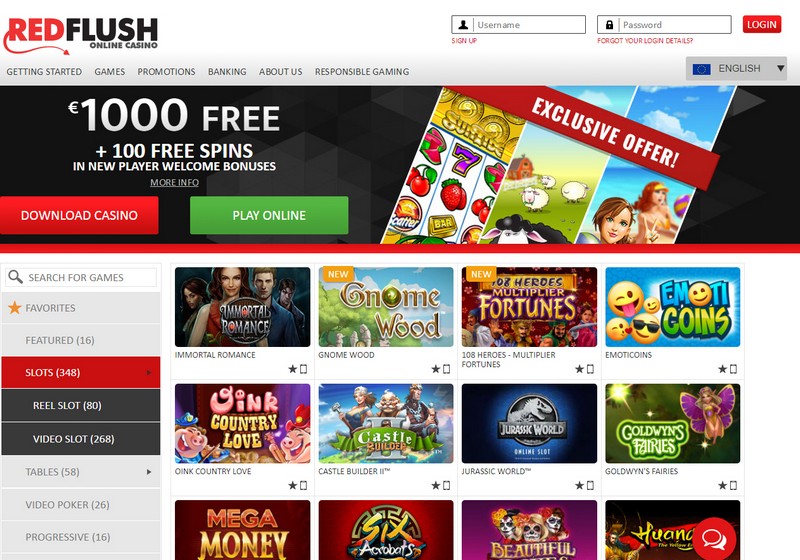
Task: Click the search magnifier icon
Action: coord(15,277)
